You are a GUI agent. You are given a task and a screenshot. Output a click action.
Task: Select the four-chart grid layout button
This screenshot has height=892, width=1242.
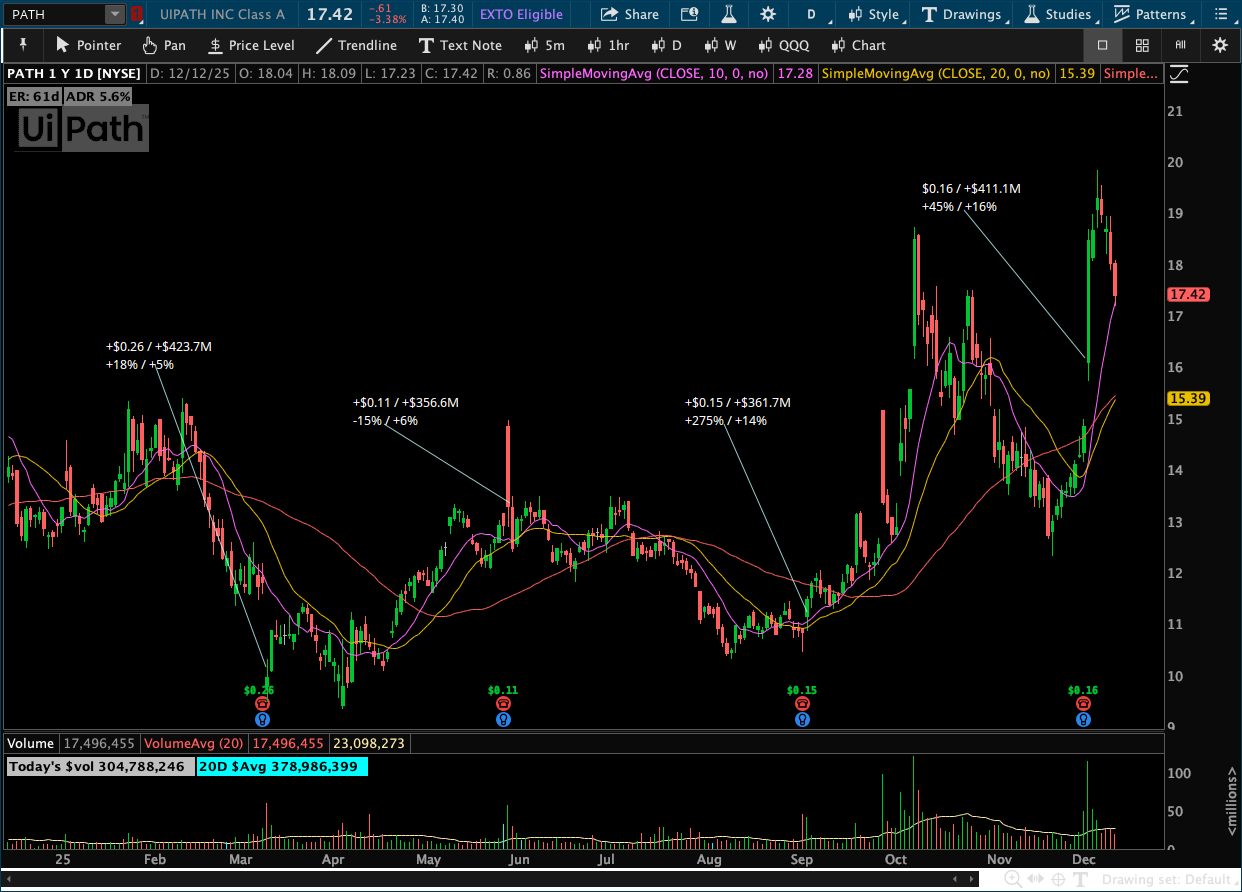1142,45
